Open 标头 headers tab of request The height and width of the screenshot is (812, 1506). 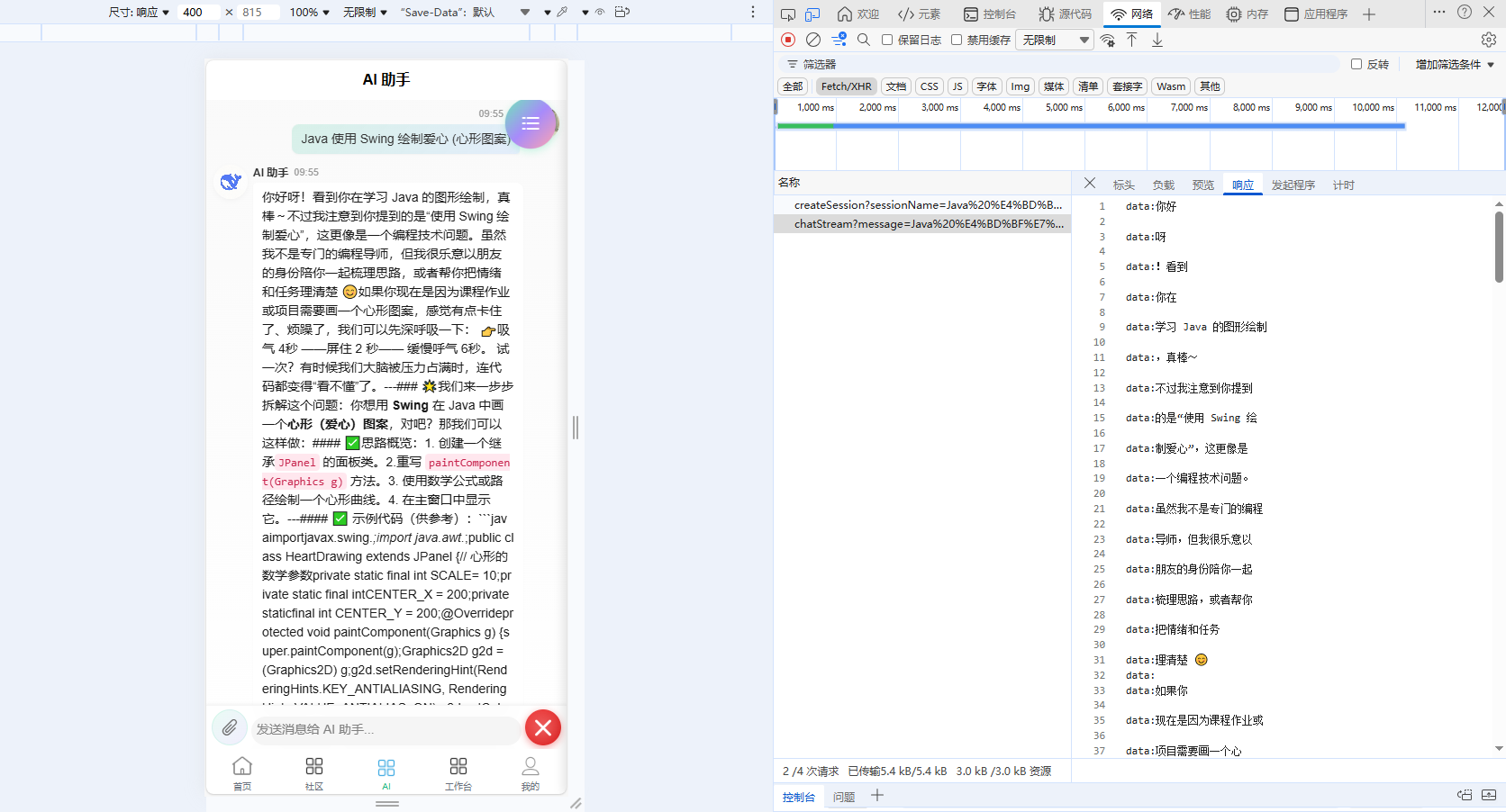click(x=1124, y=185)
